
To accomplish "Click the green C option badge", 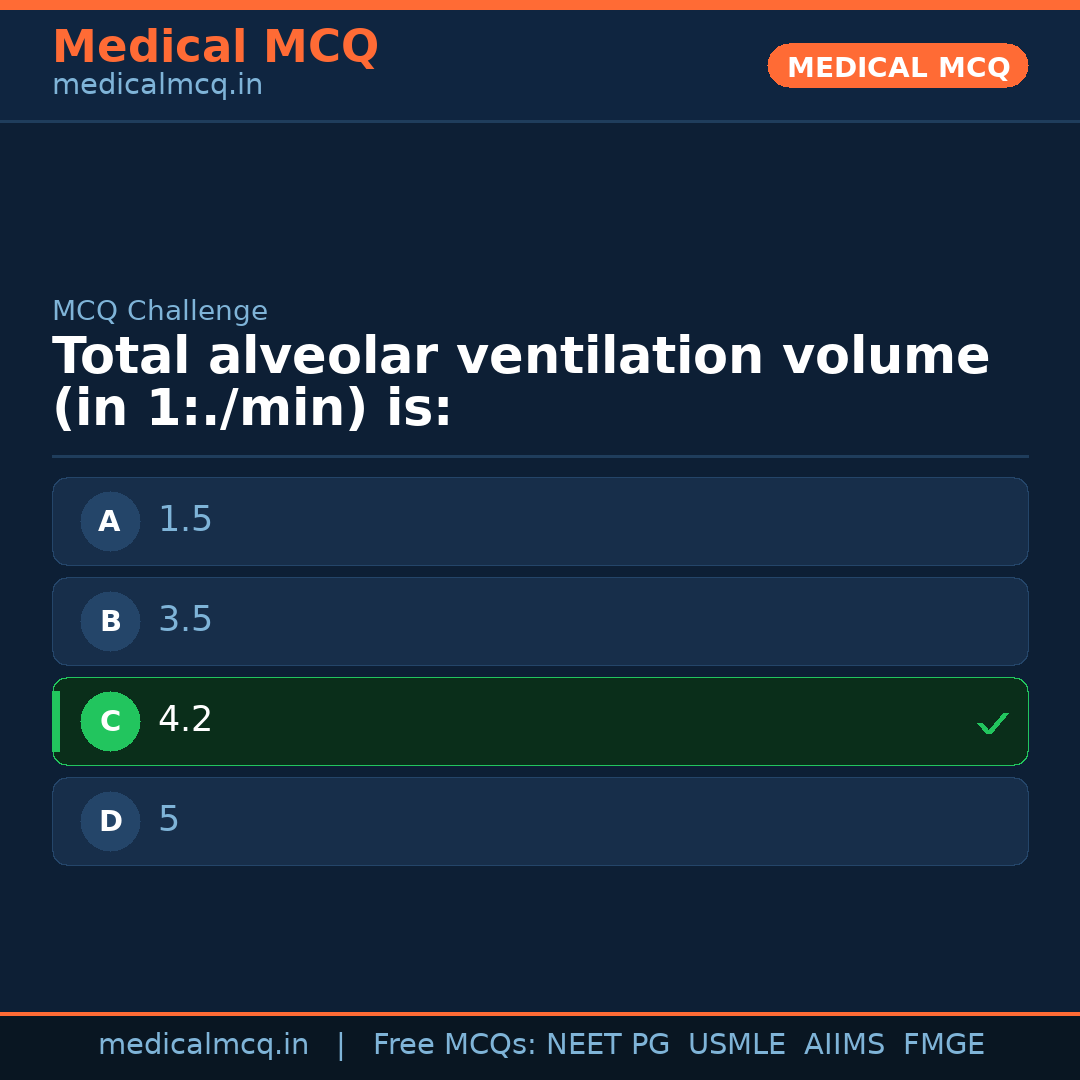I will click(x=110, y=721).
